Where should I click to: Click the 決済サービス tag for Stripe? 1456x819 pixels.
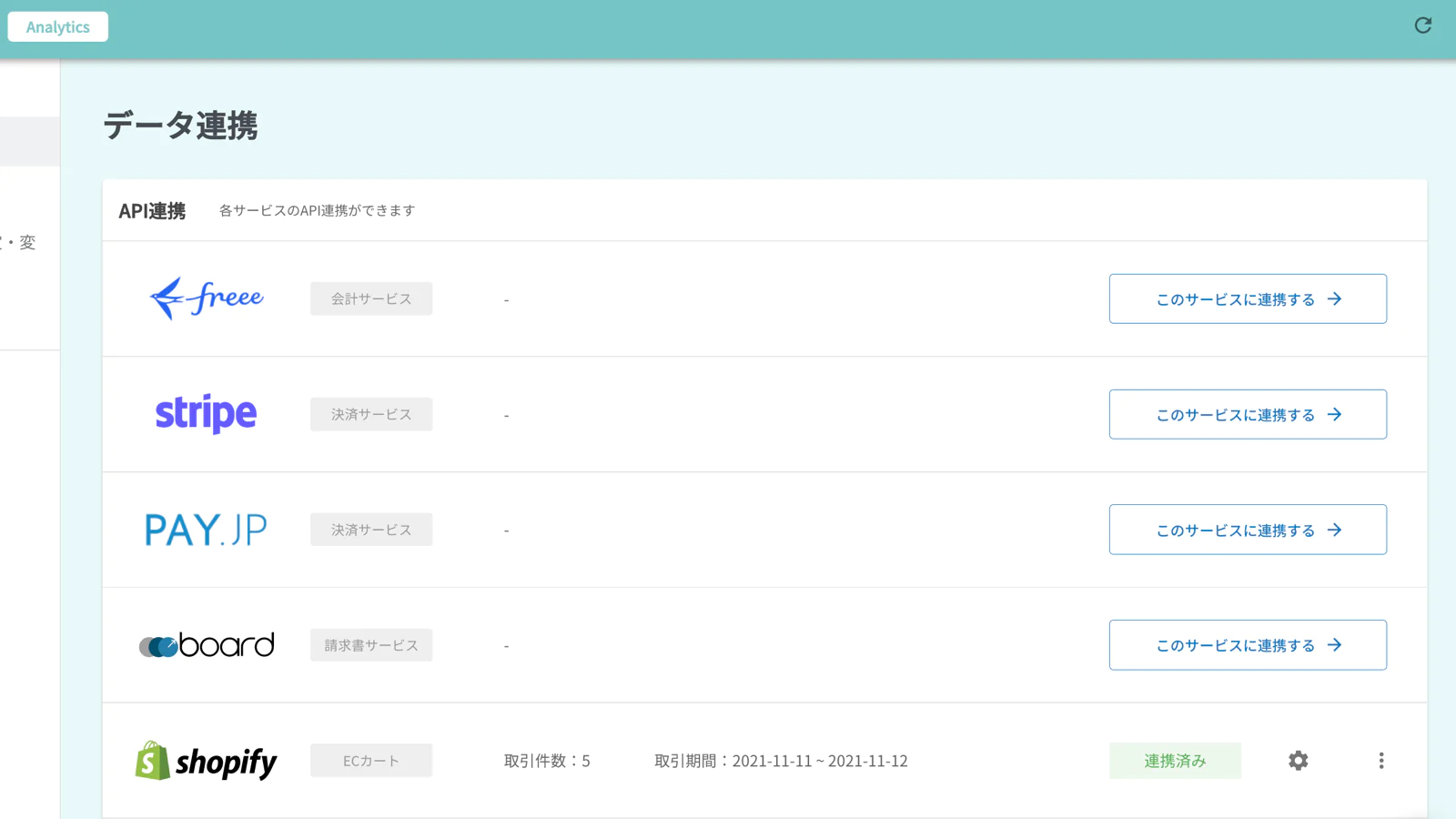coord(371,414)
